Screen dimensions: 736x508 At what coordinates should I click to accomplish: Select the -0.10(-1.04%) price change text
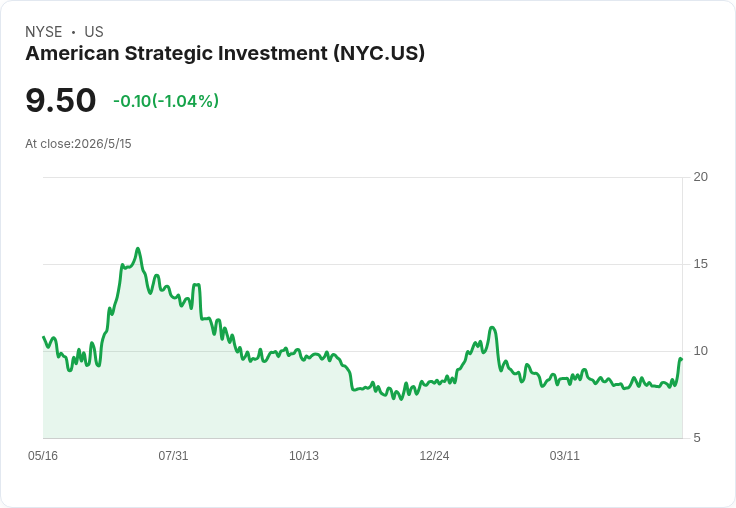click(x=166, y=101)
